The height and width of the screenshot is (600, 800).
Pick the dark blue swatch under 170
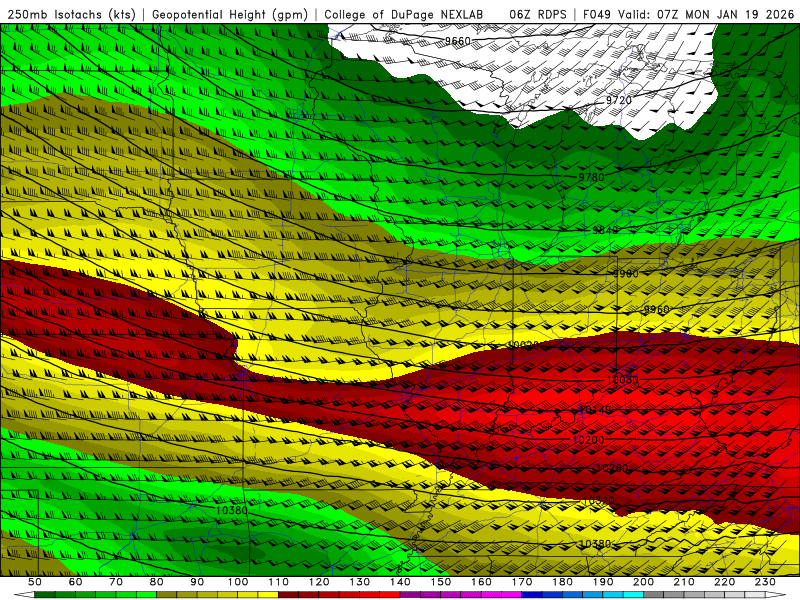pos(532,595)
